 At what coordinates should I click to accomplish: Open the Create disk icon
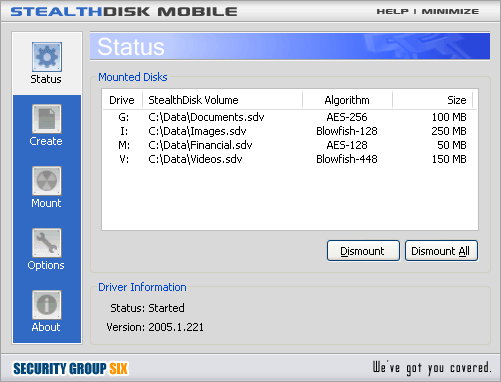click(x=47, y=119)
